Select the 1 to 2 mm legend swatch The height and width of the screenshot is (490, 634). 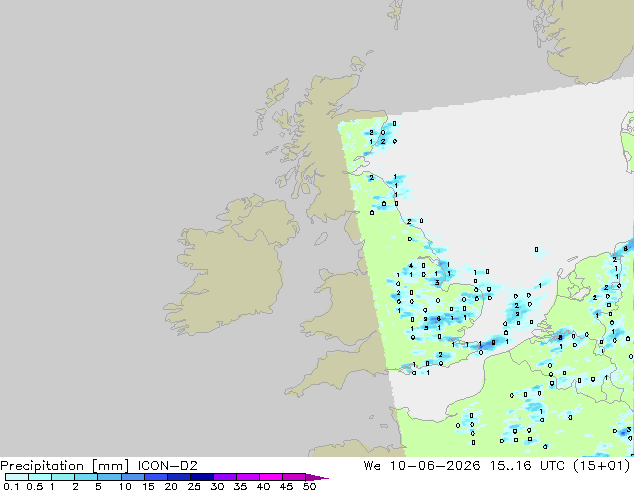click(63, 477)
